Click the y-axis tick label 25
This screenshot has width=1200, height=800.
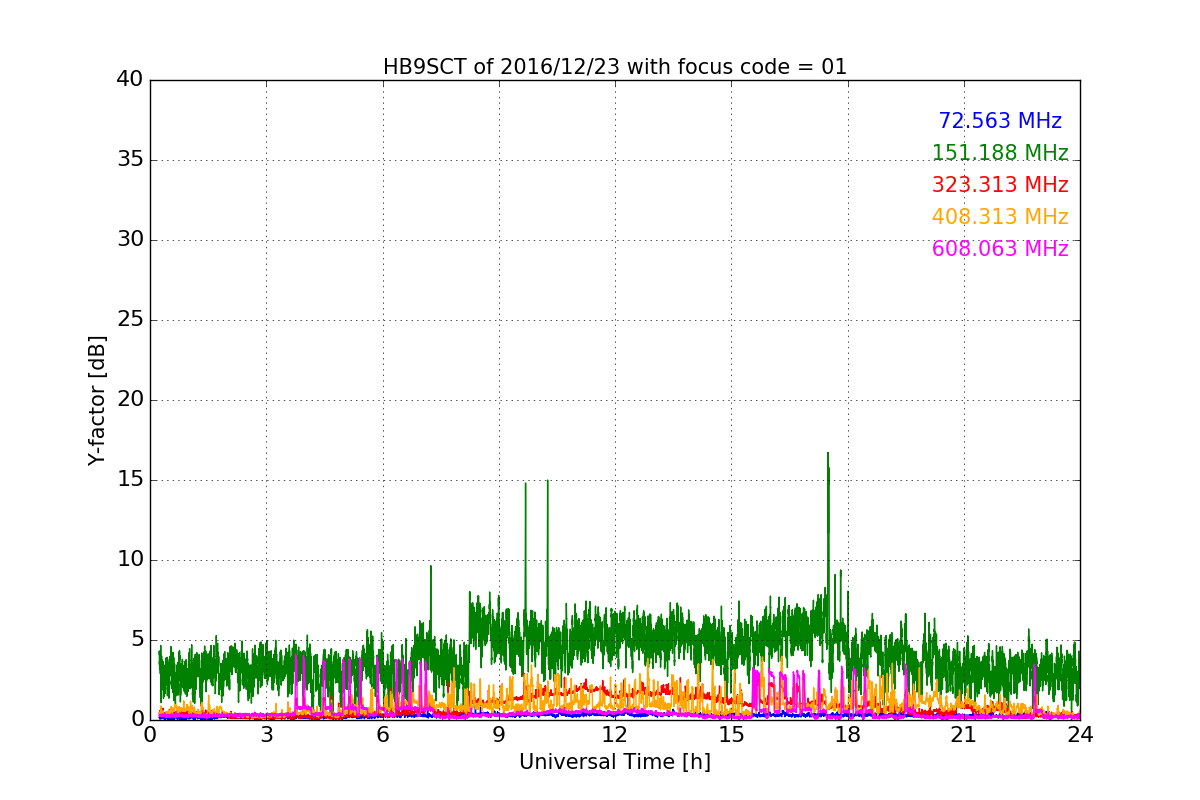click(x=130, y=320)
